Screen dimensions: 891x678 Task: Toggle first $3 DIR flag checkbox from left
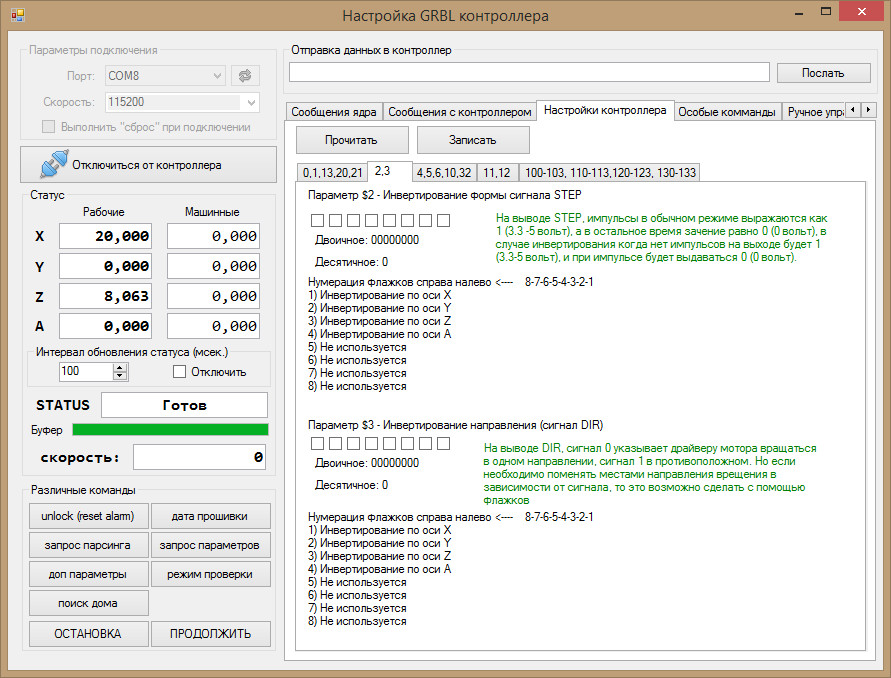[x=318, y=443]
